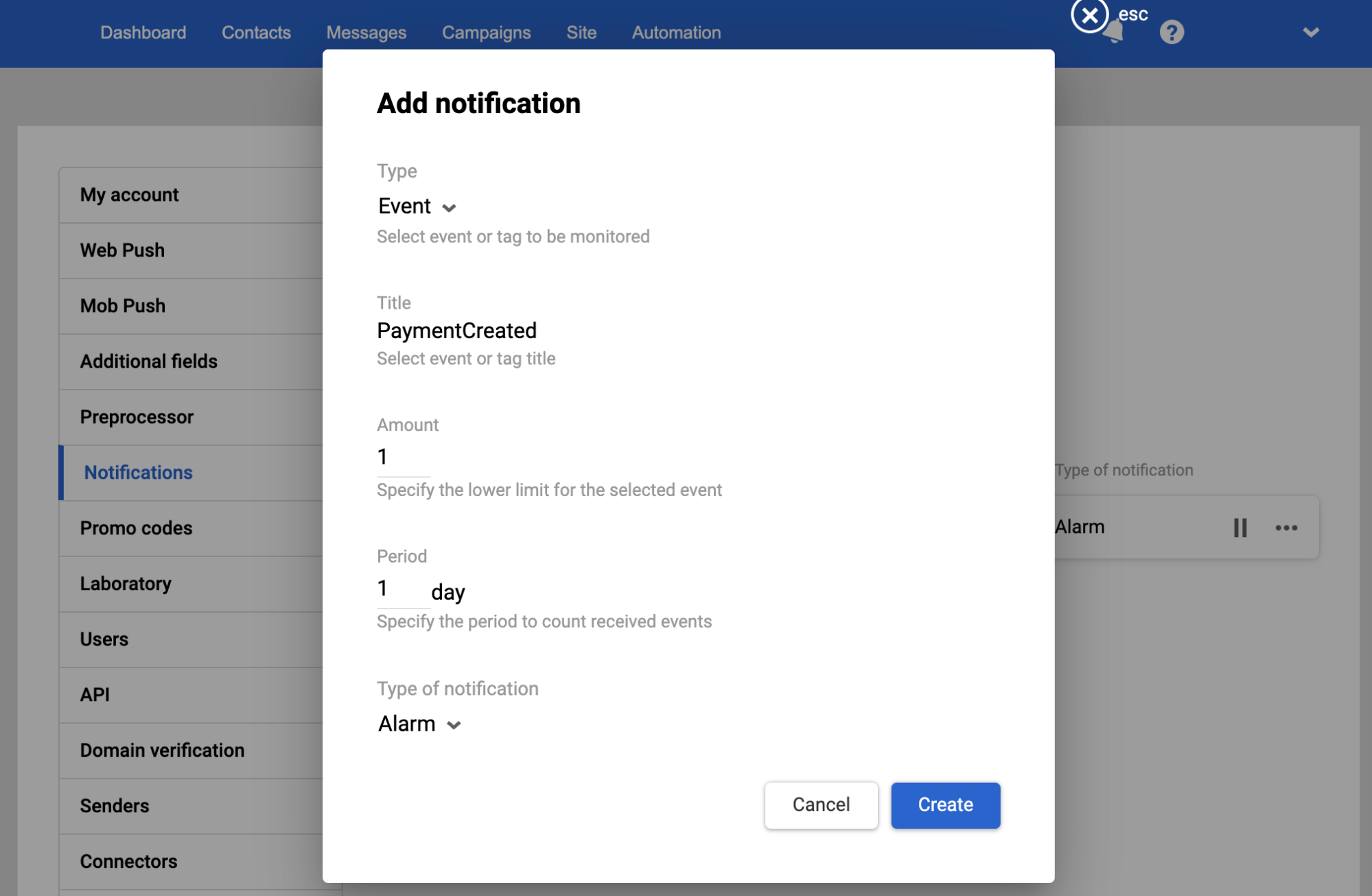Click the Create button

945,805
